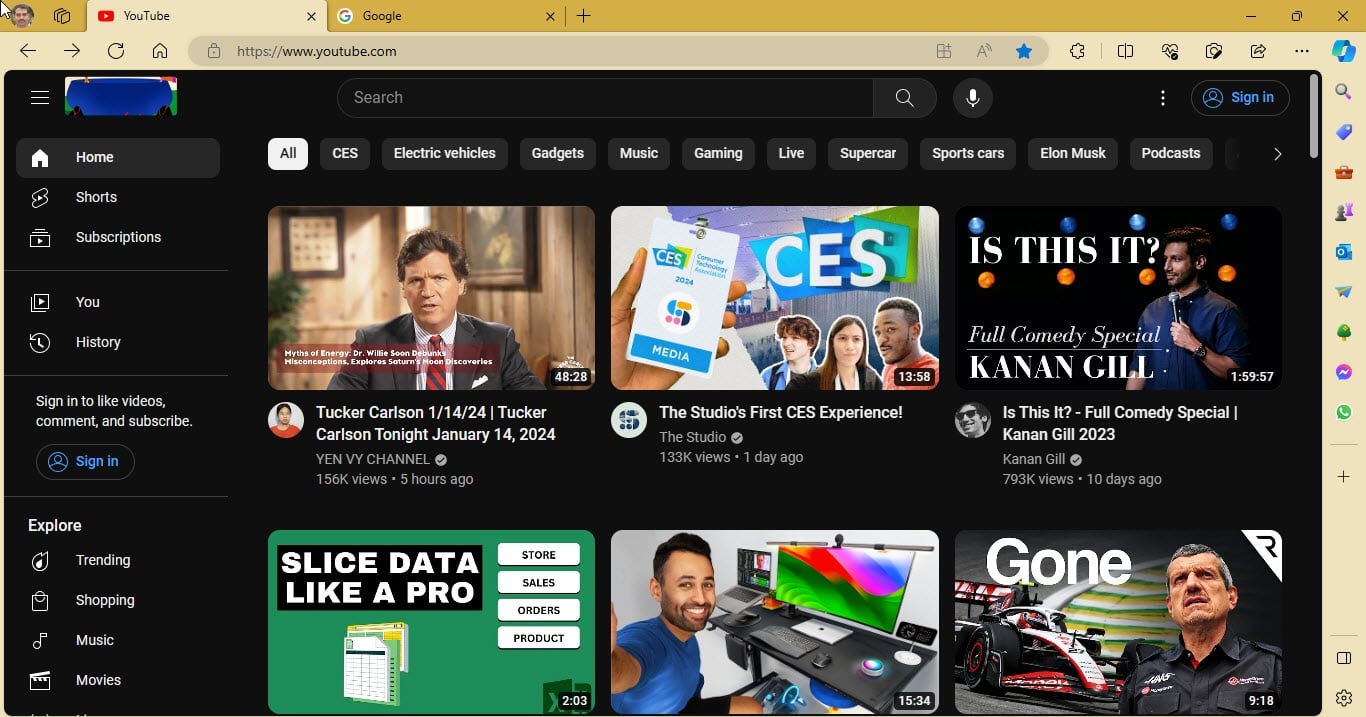
Task: Open The Studio channel name link
Action: (693, 438)
